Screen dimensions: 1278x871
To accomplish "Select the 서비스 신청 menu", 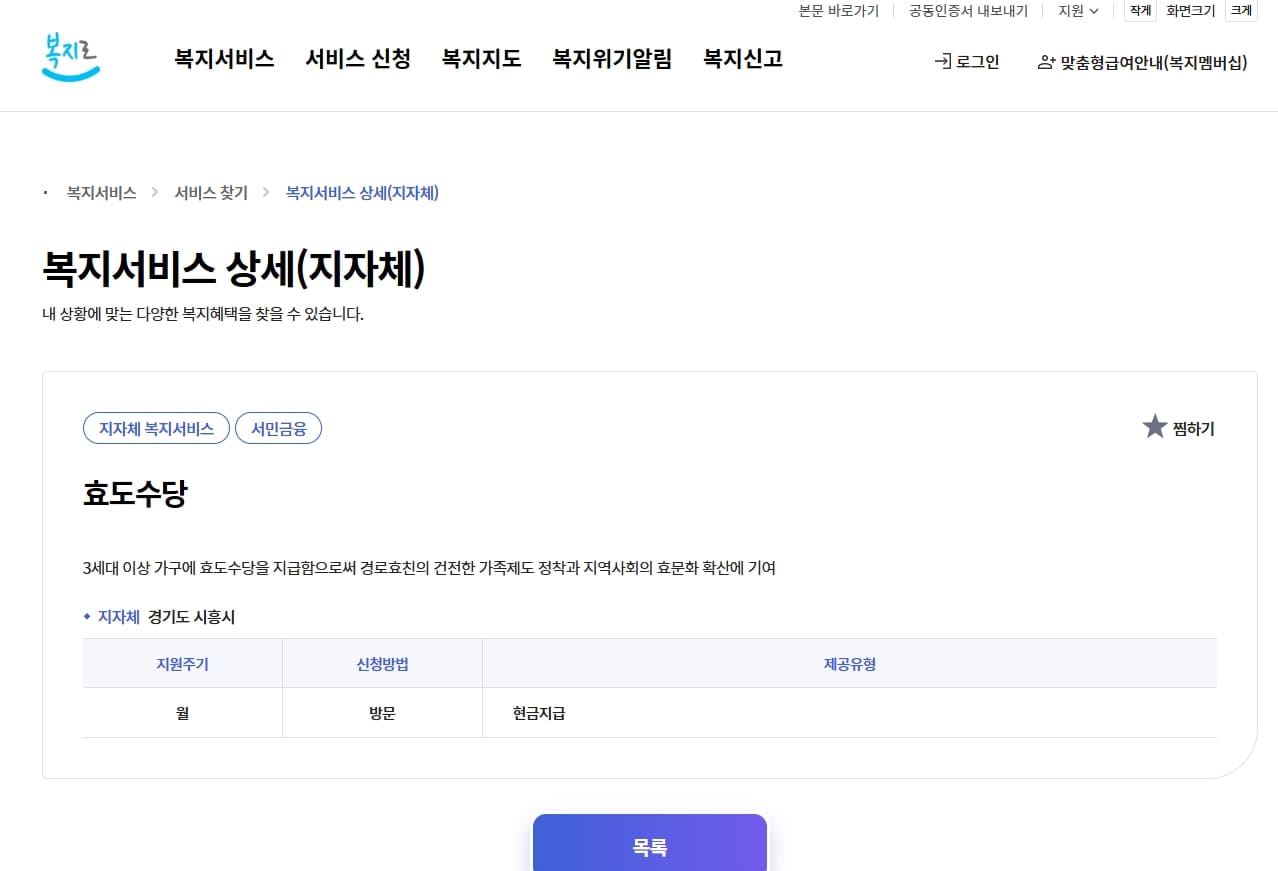I will tap(357, 59).
